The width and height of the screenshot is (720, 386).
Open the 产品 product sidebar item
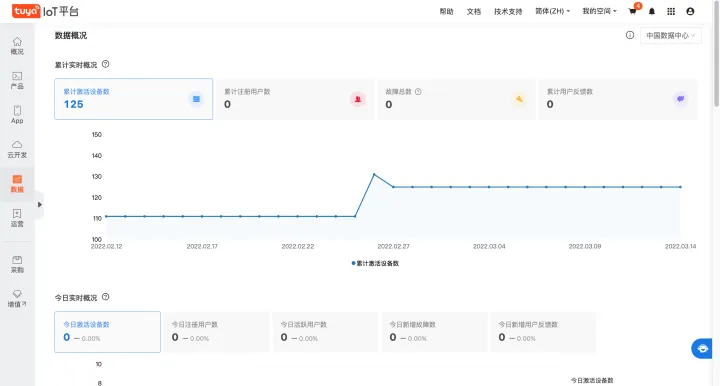click(x=17, y=80)
